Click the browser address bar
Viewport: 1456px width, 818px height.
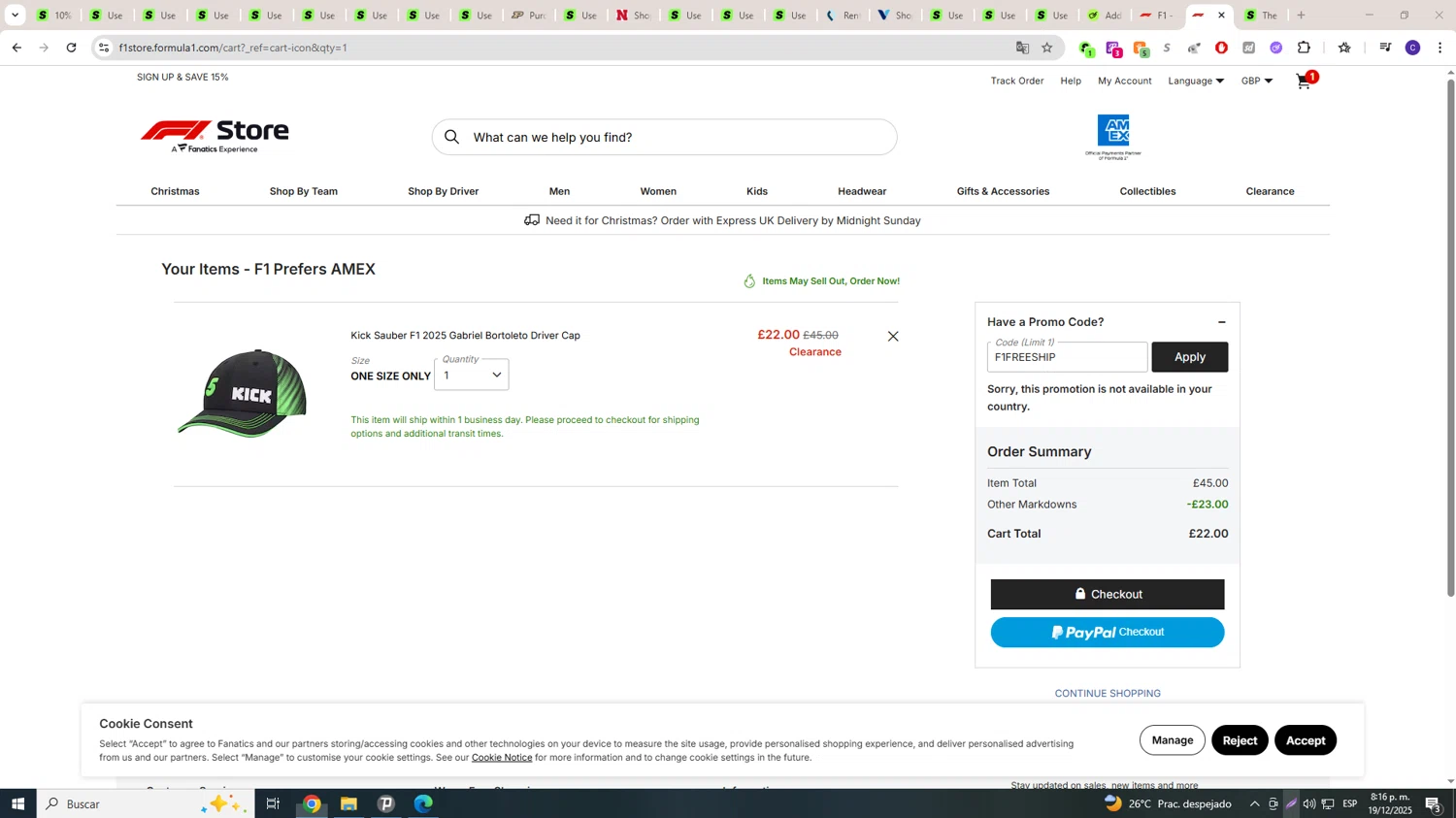coord(558,48)
